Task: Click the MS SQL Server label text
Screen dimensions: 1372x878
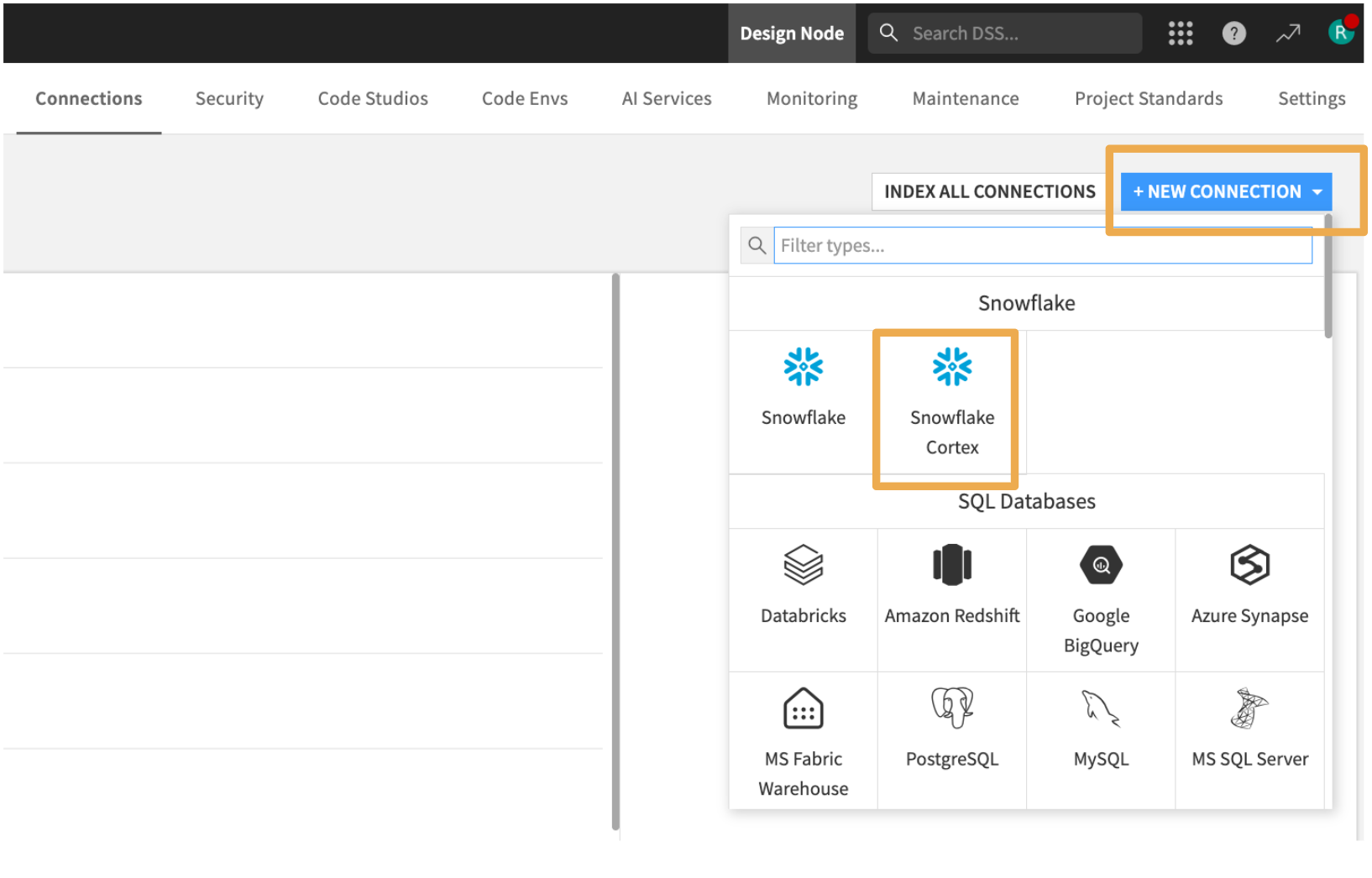Action: [1249, 759]
